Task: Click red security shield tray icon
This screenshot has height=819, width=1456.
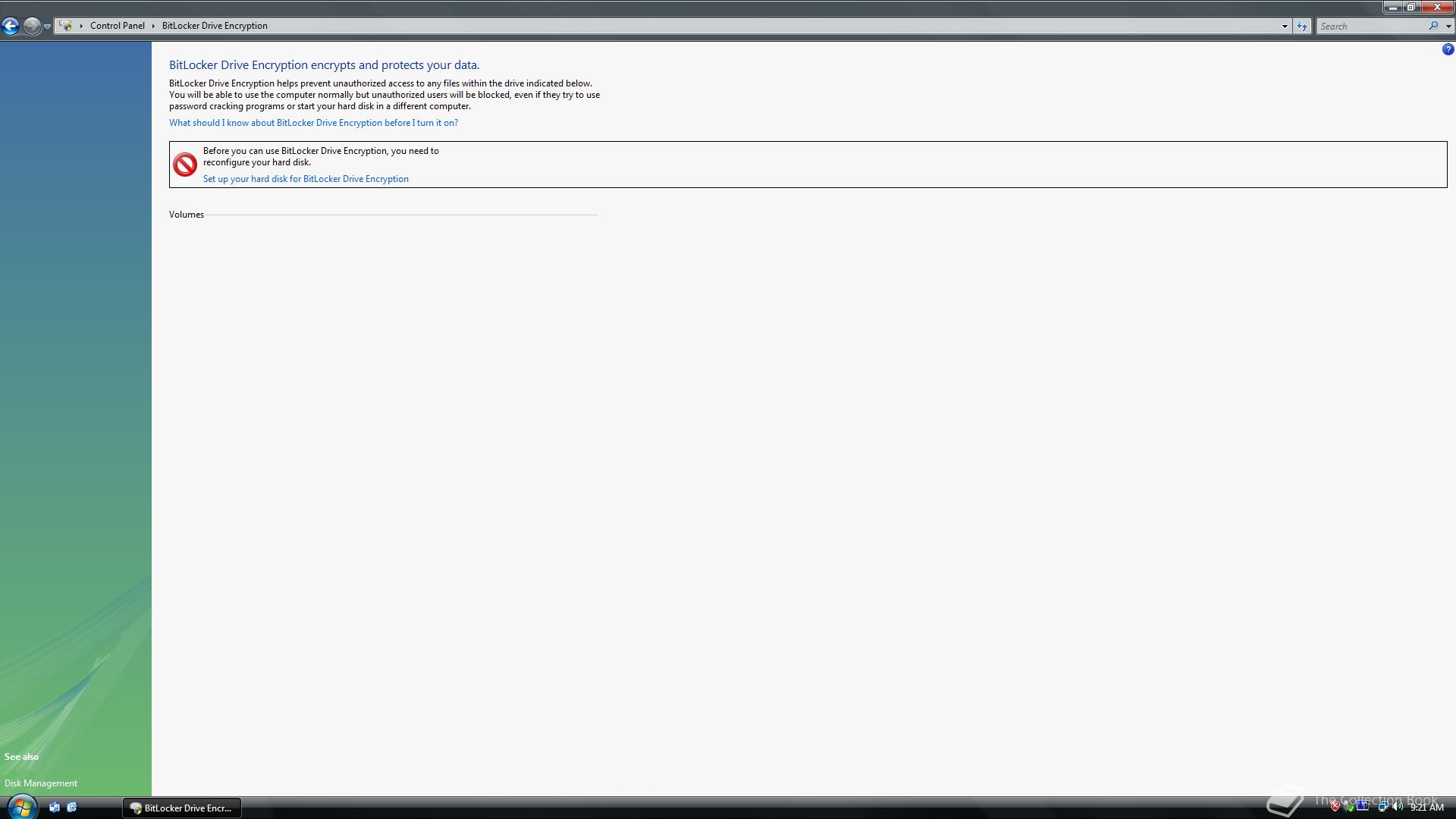Action: coord(1335,807)
